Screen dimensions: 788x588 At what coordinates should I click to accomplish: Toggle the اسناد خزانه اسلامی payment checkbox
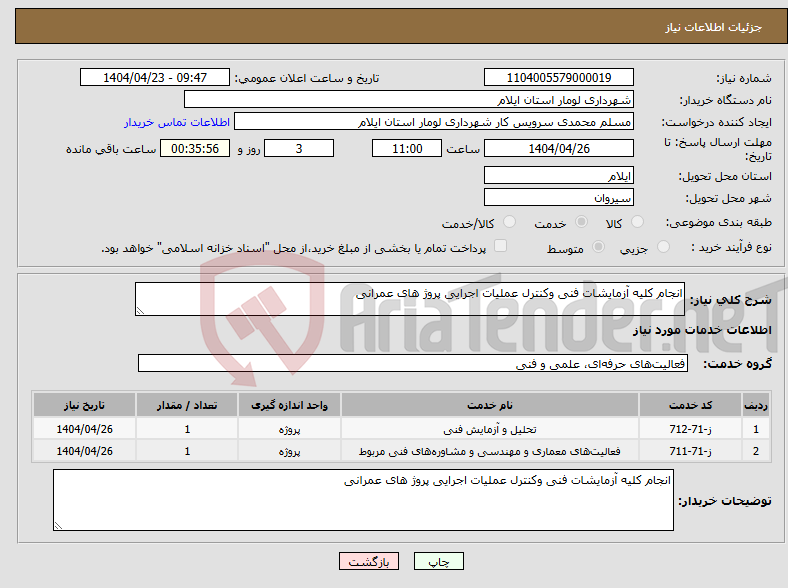500,246
